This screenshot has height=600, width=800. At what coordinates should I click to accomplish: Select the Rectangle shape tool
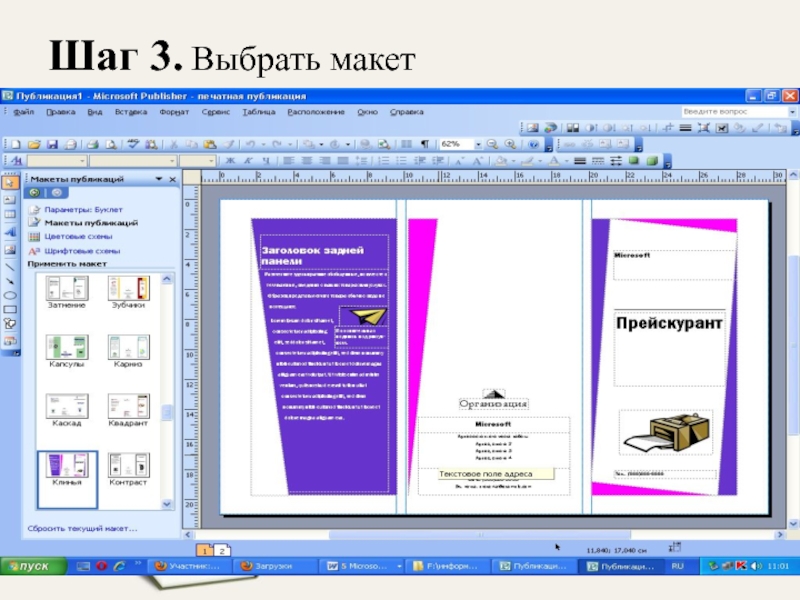pyautogui.click(x=10, y=309)
